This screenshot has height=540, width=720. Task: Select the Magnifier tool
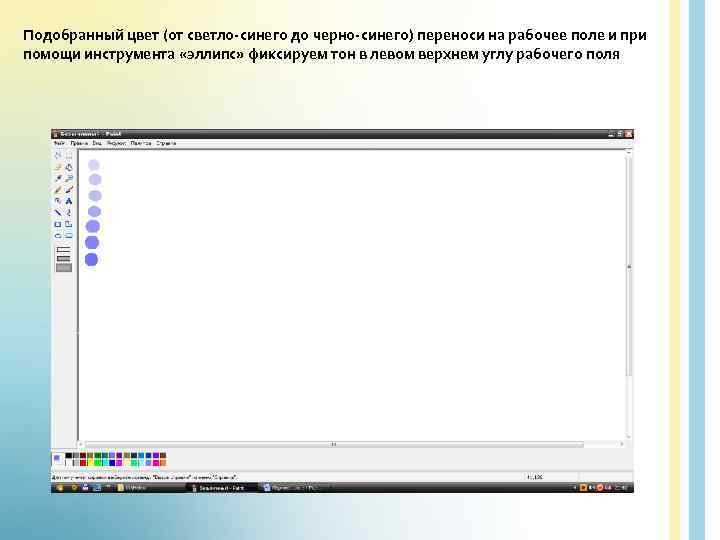pyautogui.click(x=68, y=178)
